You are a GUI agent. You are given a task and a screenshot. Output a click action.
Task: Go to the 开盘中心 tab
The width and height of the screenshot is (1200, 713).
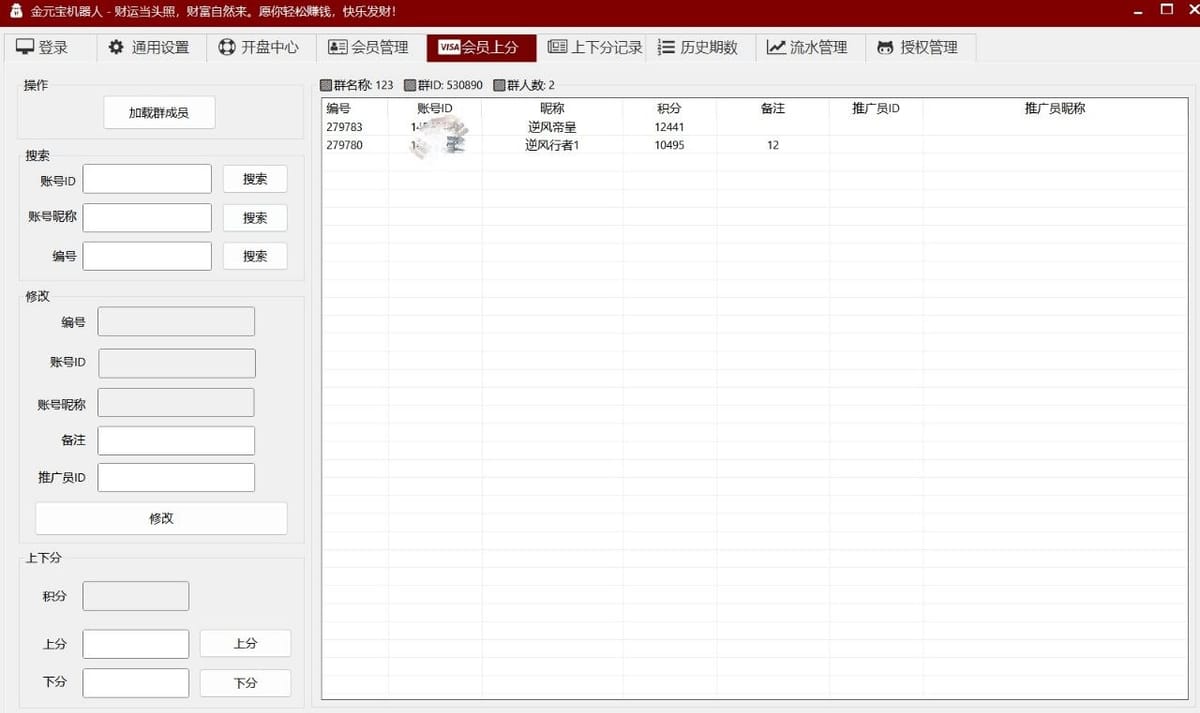259,47
